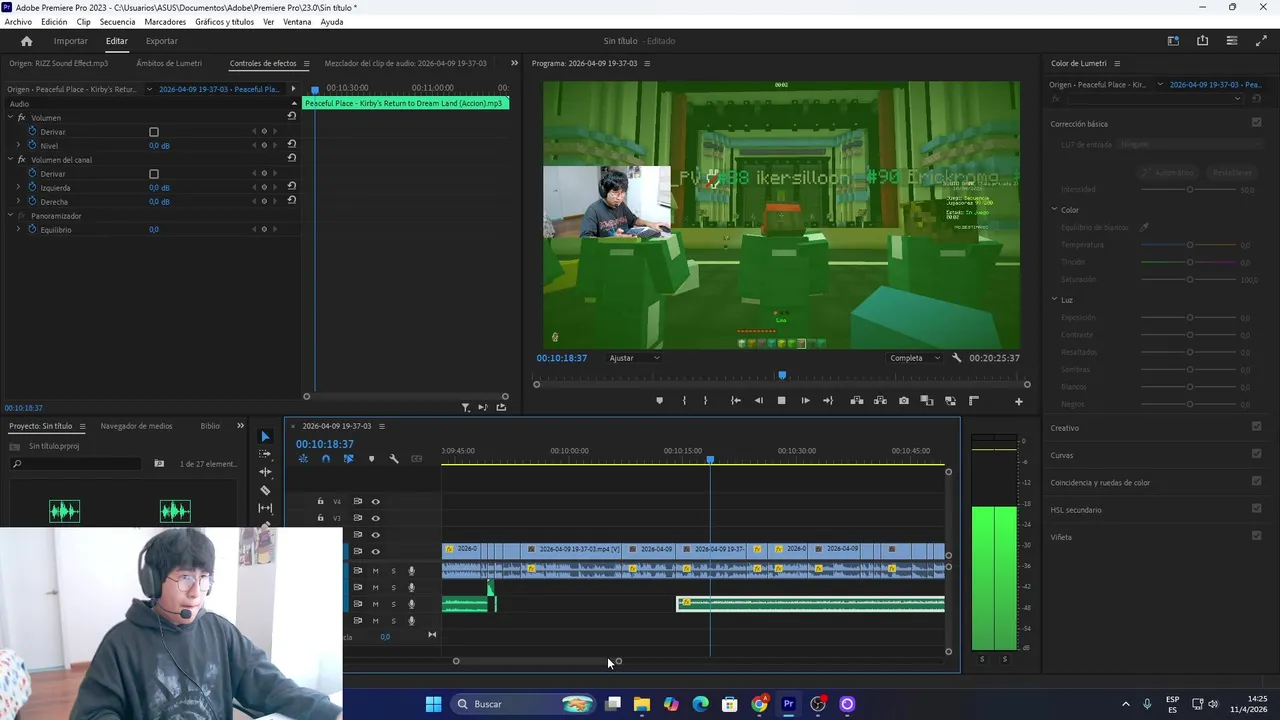Step forward one frame
Screen dimensions: 1280x720
(x=805, y=401)
